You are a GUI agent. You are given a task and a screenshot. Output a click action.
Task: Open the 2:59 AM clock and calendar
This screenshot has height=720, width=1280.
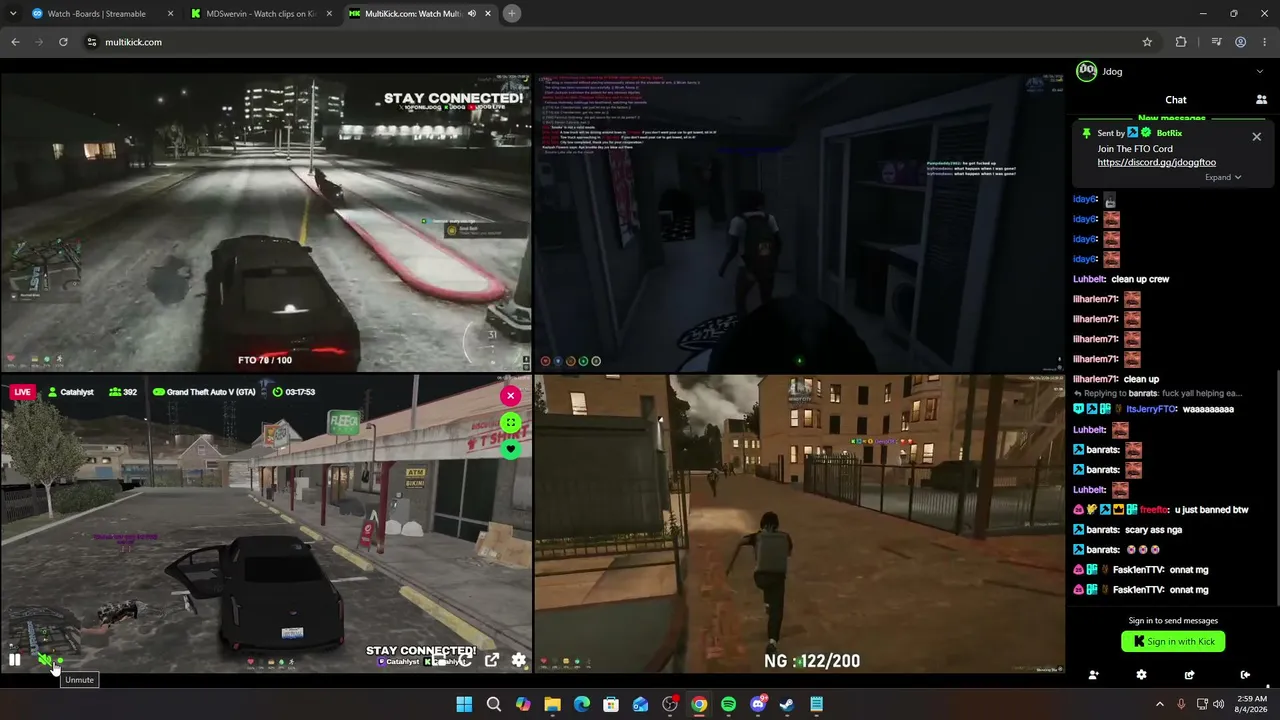click(1252, 704)
